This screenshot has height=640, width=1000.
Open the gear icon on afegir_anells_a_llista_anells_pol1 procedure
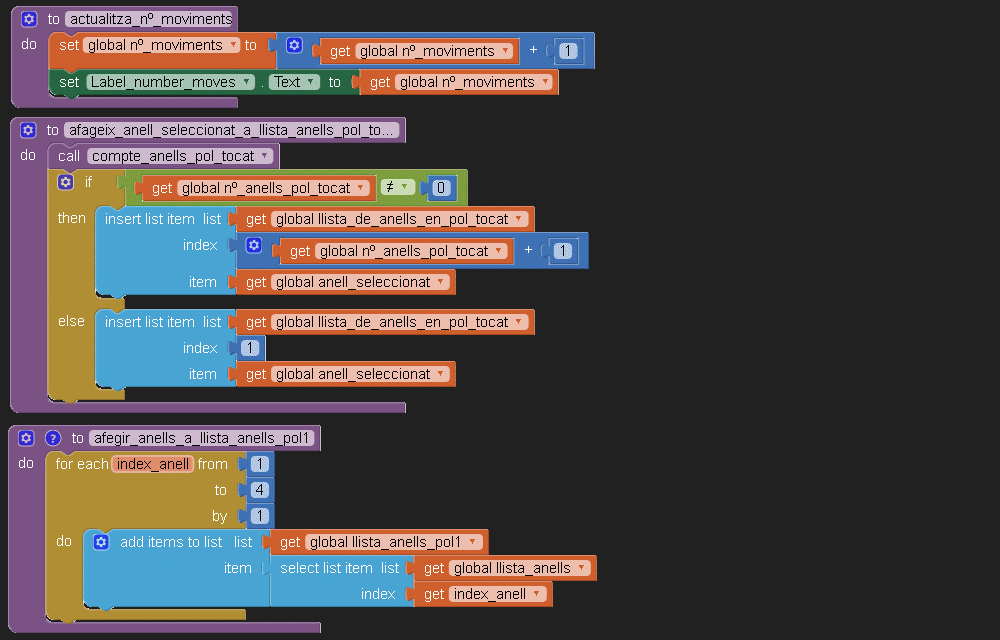tap(26, 438)
